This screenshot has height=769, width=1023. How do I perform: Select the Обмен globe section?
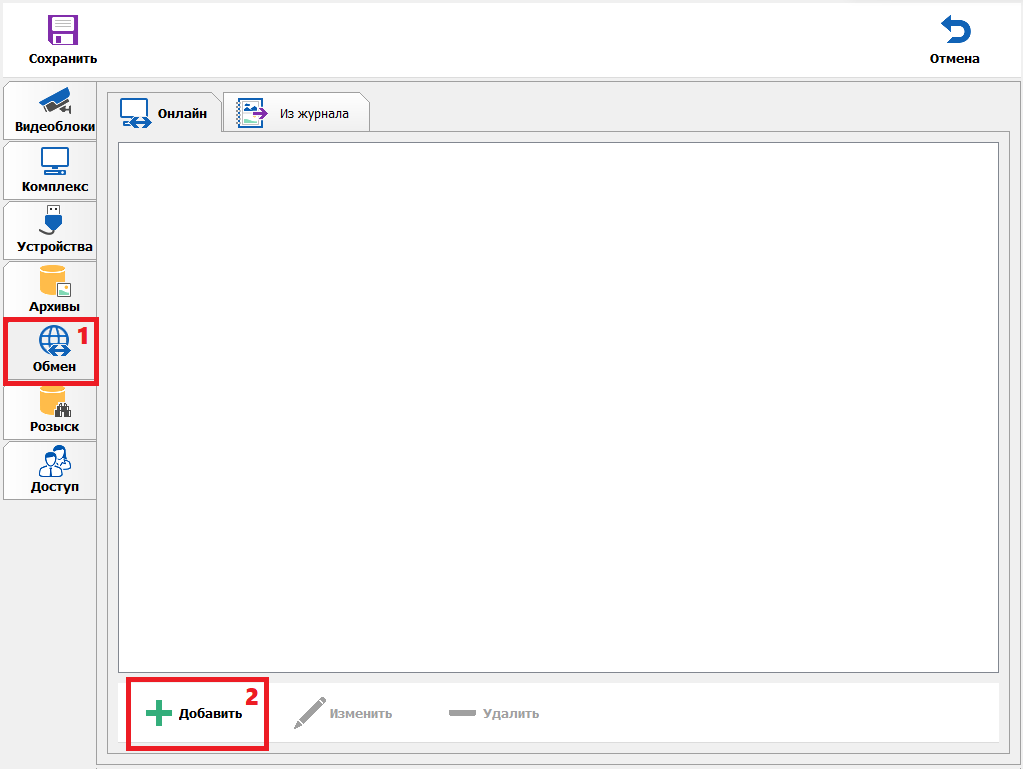54,351
